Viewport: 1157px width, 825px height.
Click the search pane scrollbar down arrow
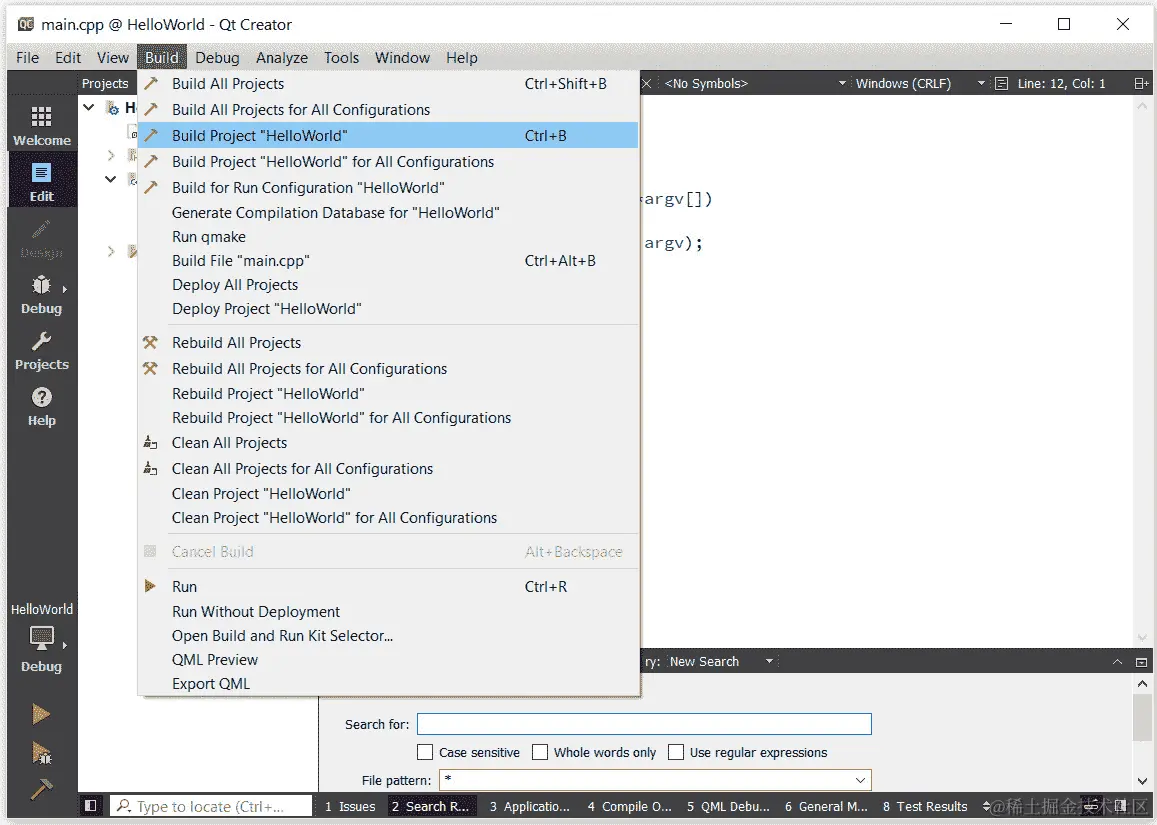point(1142,781)
